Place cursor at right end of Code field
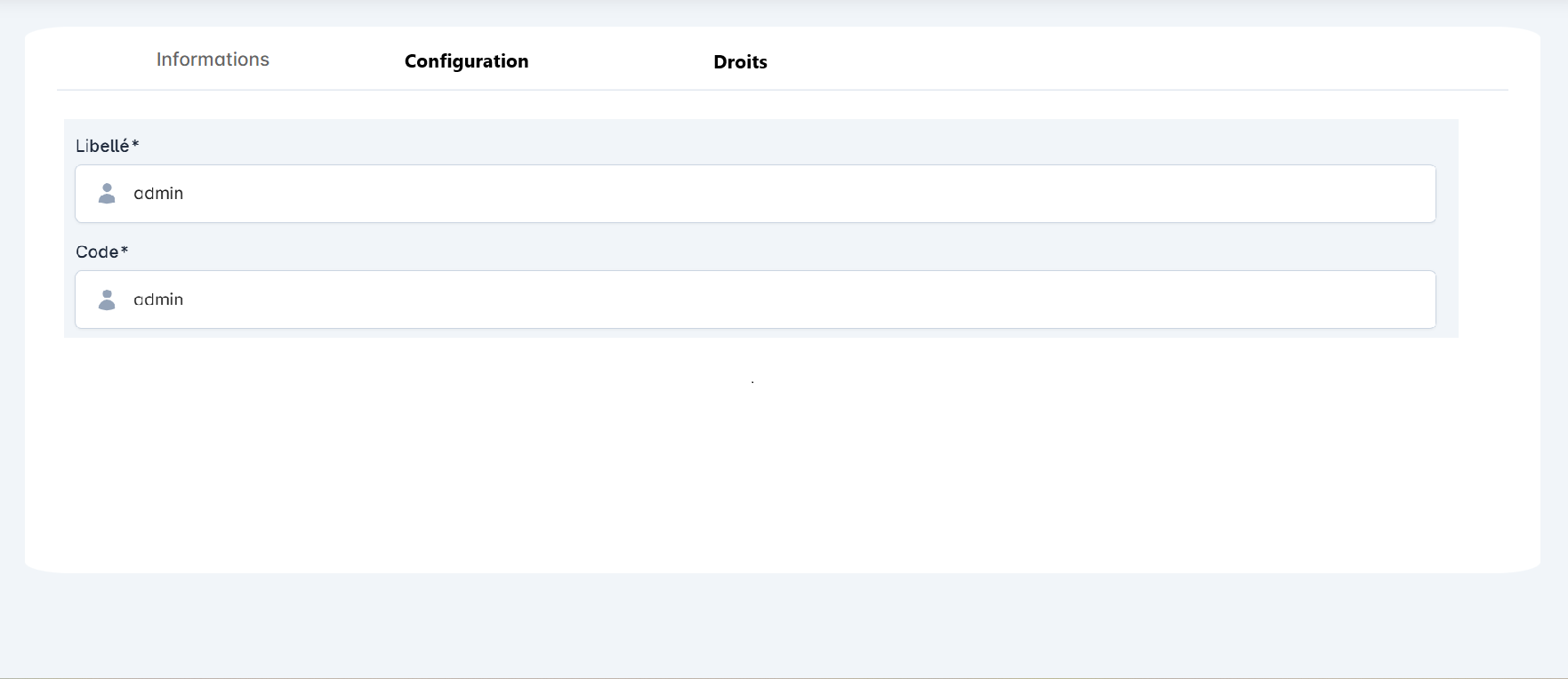1568x679 pixels. [x=1414, y=300]
